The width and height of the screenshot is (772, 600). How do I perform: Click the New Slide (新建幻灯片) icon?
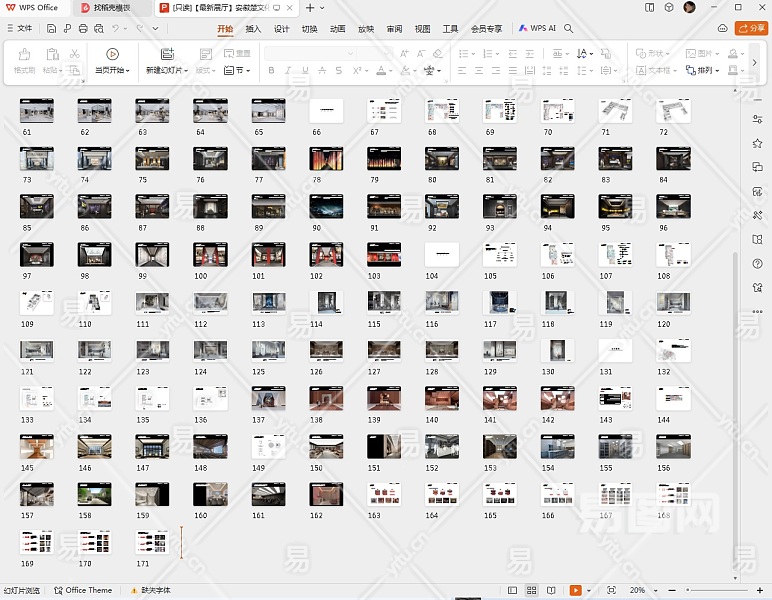point(166,54)
